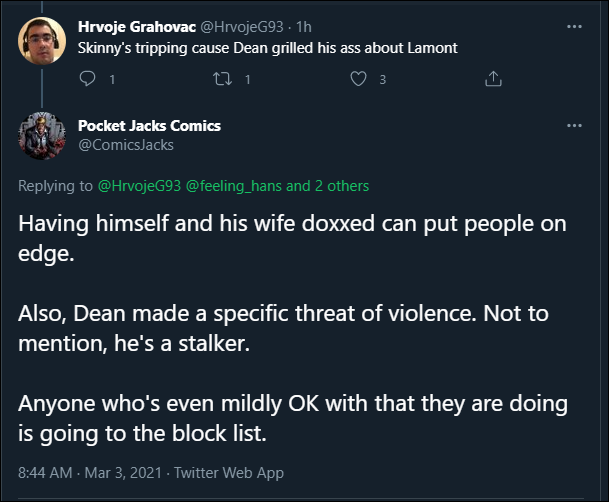609x502 pixels.
Task: Like the tweet about Lamont
Action: pos(358,79)
